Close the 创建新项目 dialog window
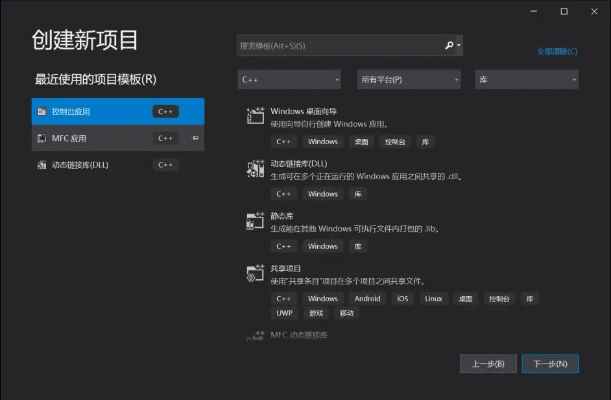This screenshot has width=611, height=400. 594,12
